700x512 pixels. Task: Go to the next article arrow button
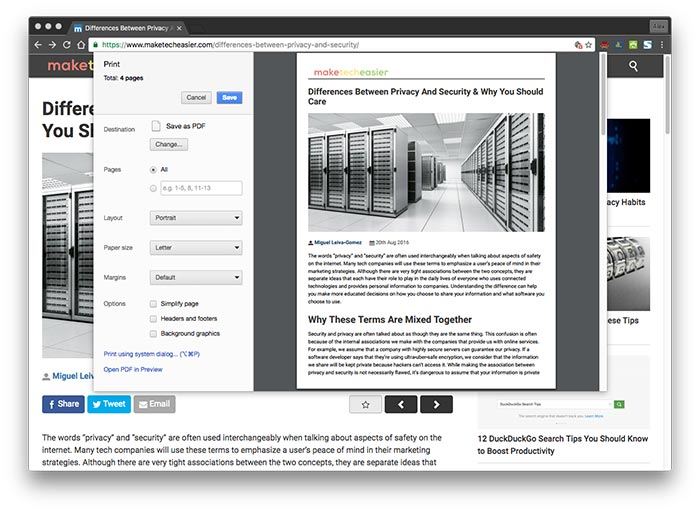point(436,404)
